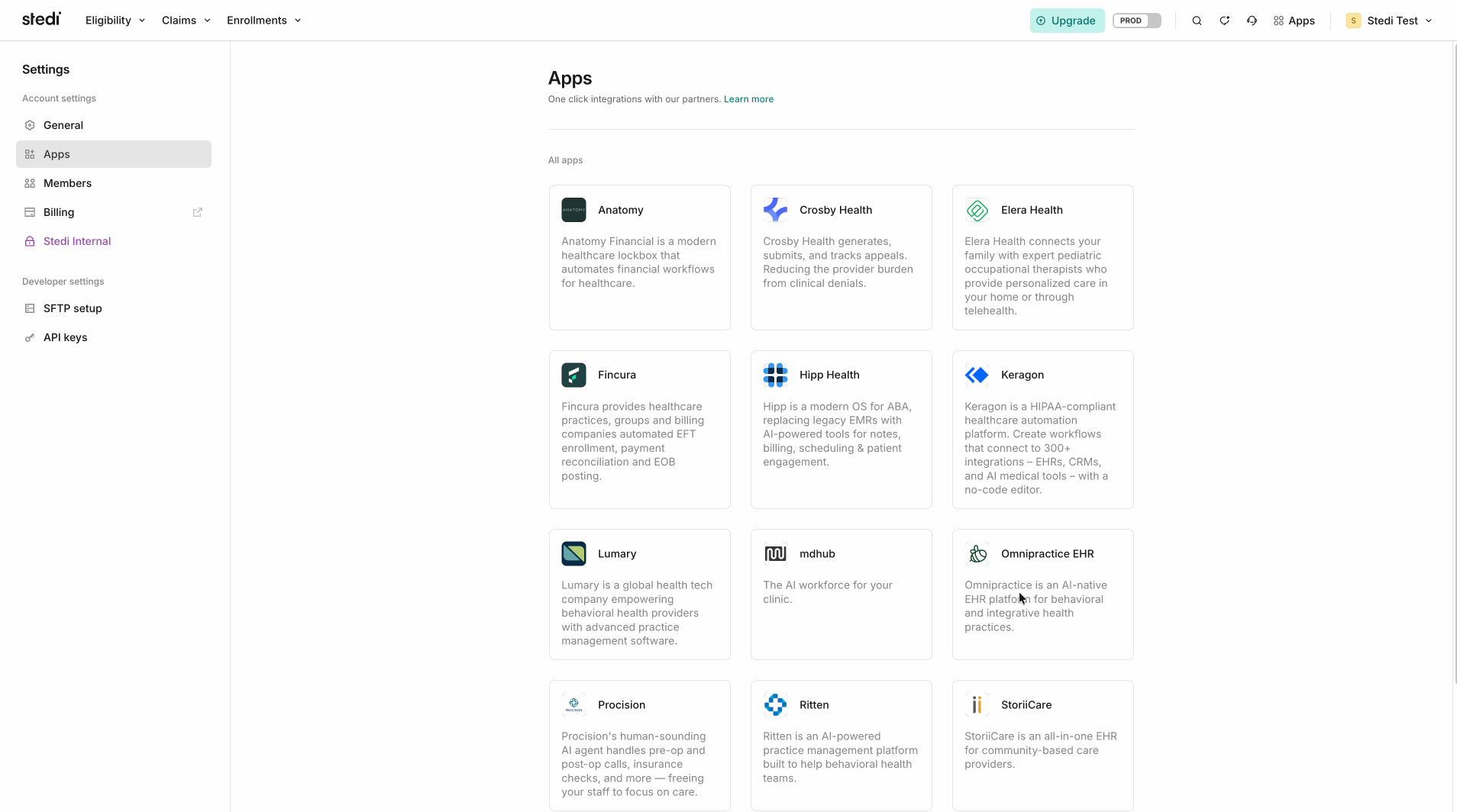This screenshot has width=1457, height=812.
Task: Click the General gear icon in sidebar
Action: (30, 125)
